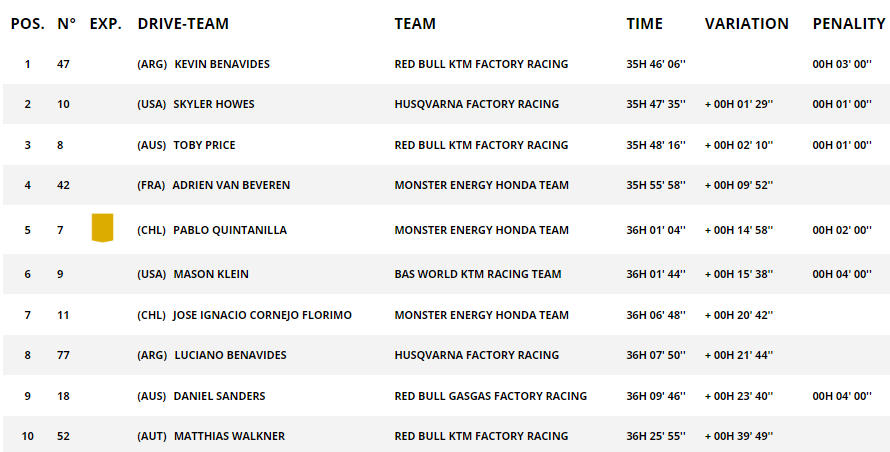Select the POS. column header

coord(27,24)
